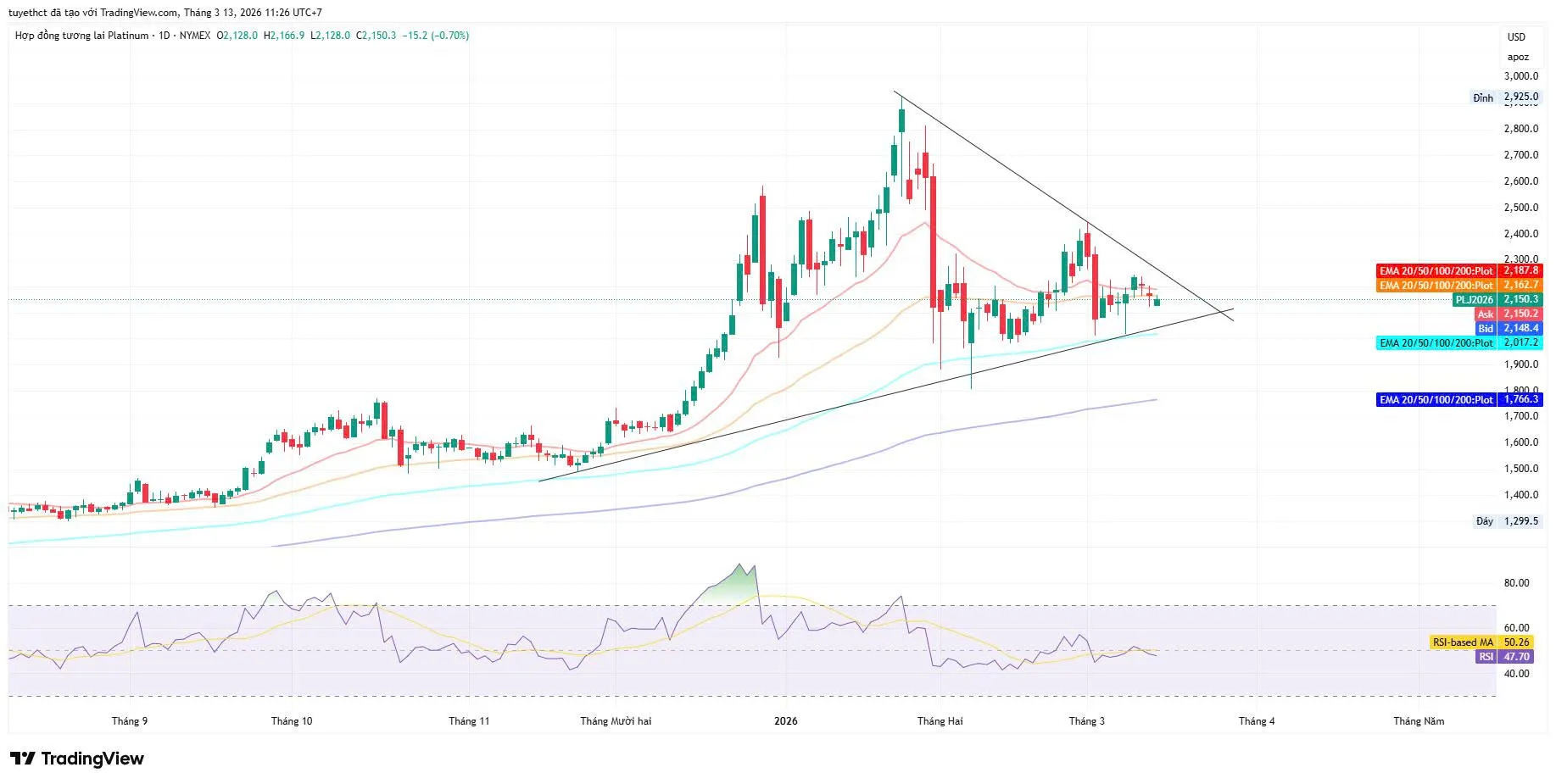Open the apoz unit selector
Viewport: 1556px width, 784px height.
point(1518,58)
